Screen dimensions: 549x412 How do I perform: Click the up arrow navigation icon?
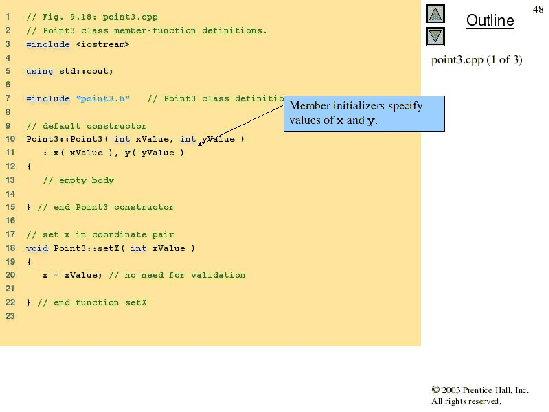(435, 14)
